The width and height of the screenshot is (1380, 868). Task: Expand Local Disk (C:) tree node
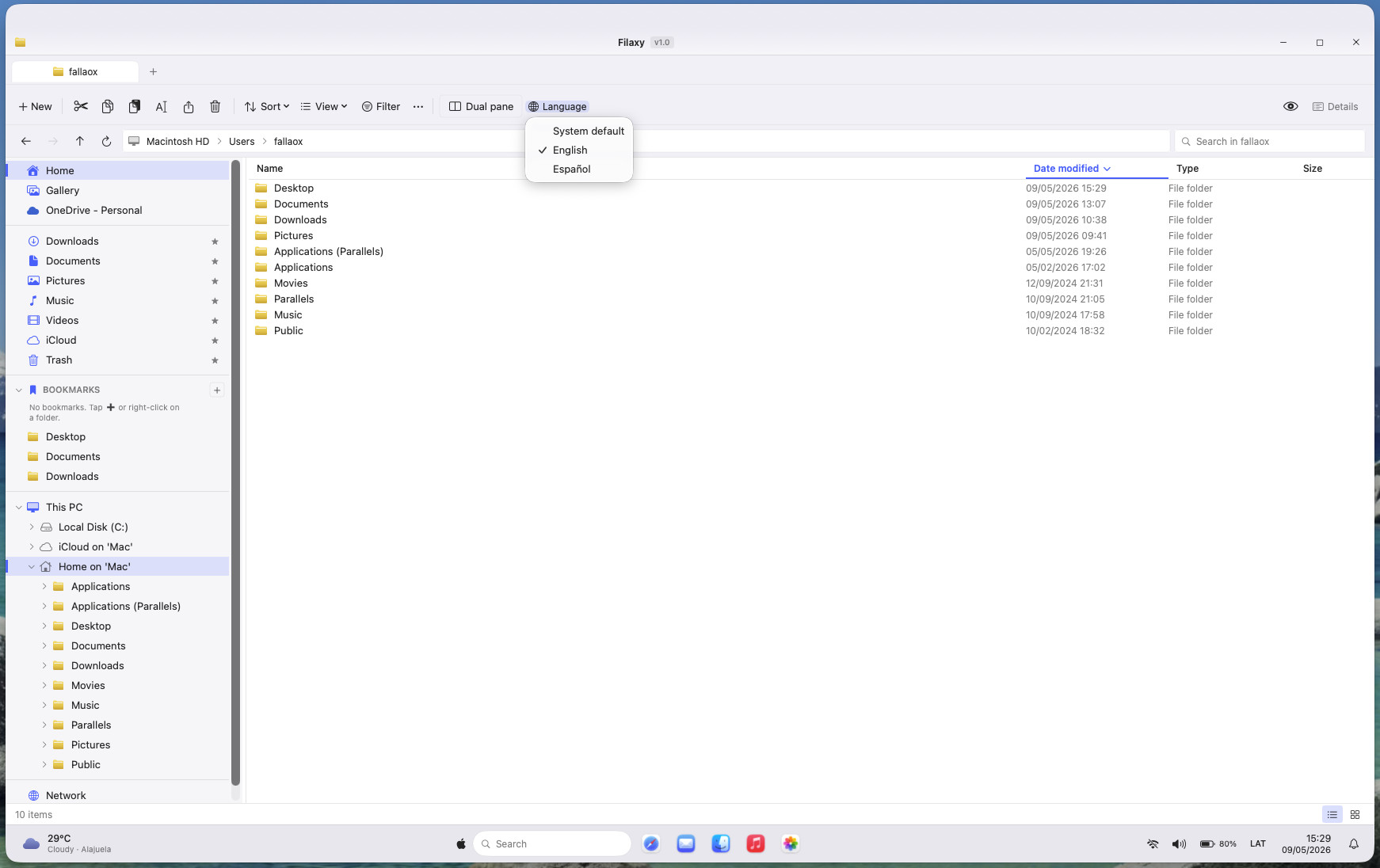click(32, 527)
